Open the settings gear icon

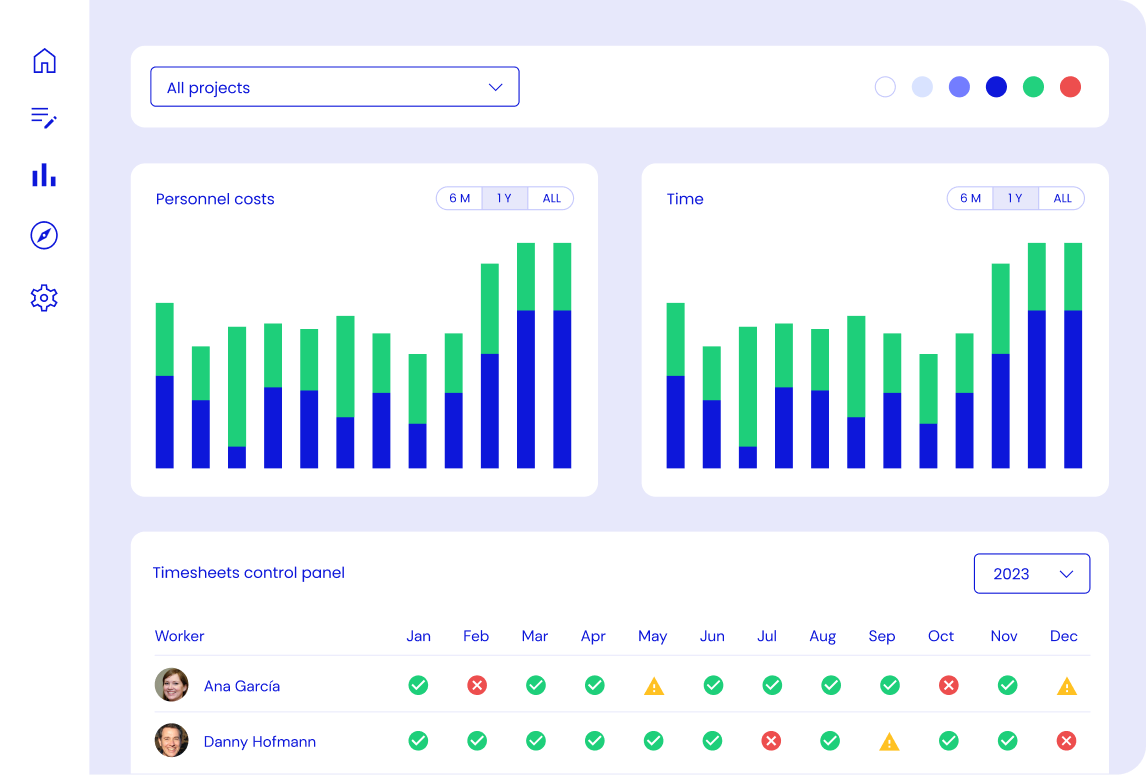[x=44, y=297]
